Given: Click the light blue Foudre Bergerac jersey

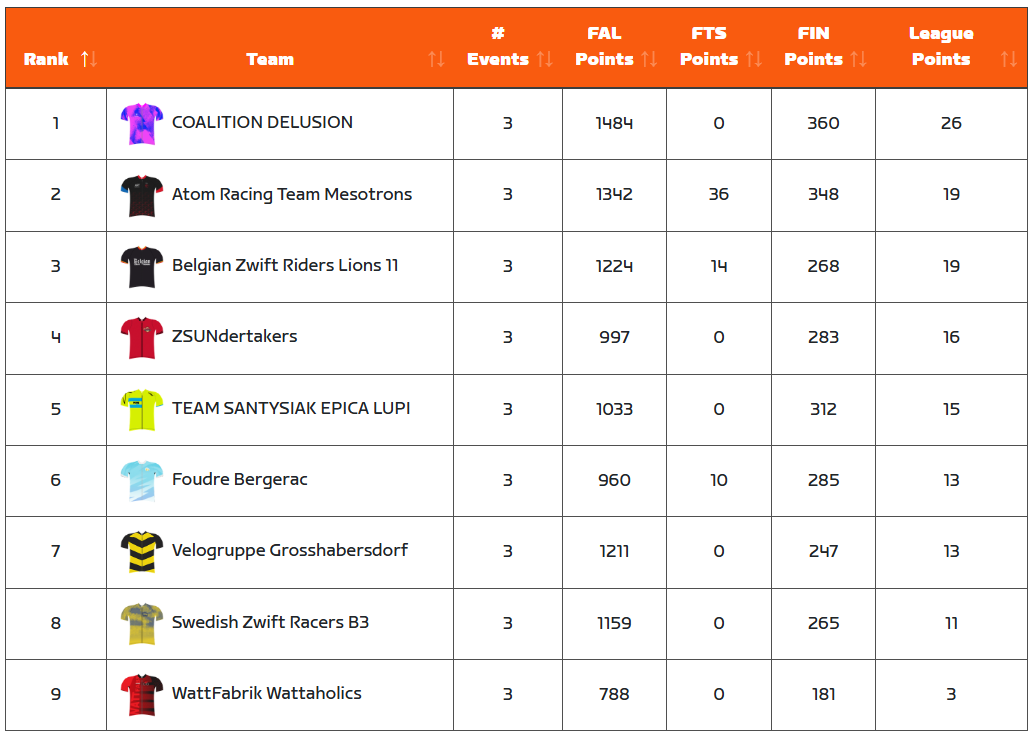Looking at the screenshot, I should pyautogui.click(x=141, y=481).
